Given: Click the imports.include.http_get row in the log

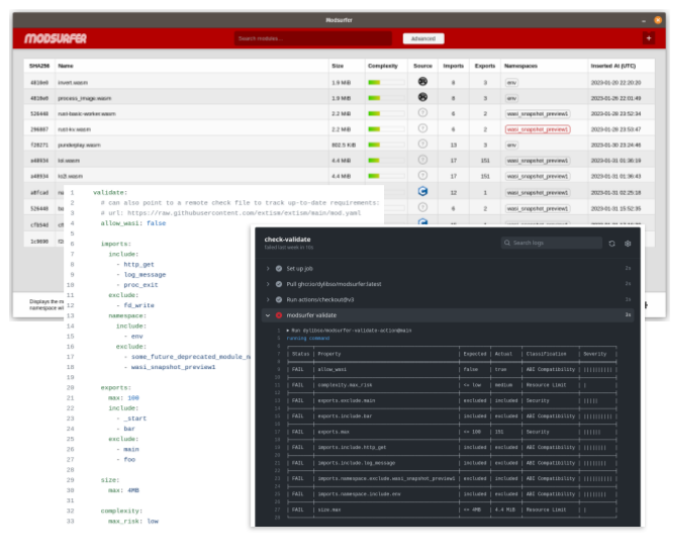Looking at the screenshot, I should (x=452, y=447).
